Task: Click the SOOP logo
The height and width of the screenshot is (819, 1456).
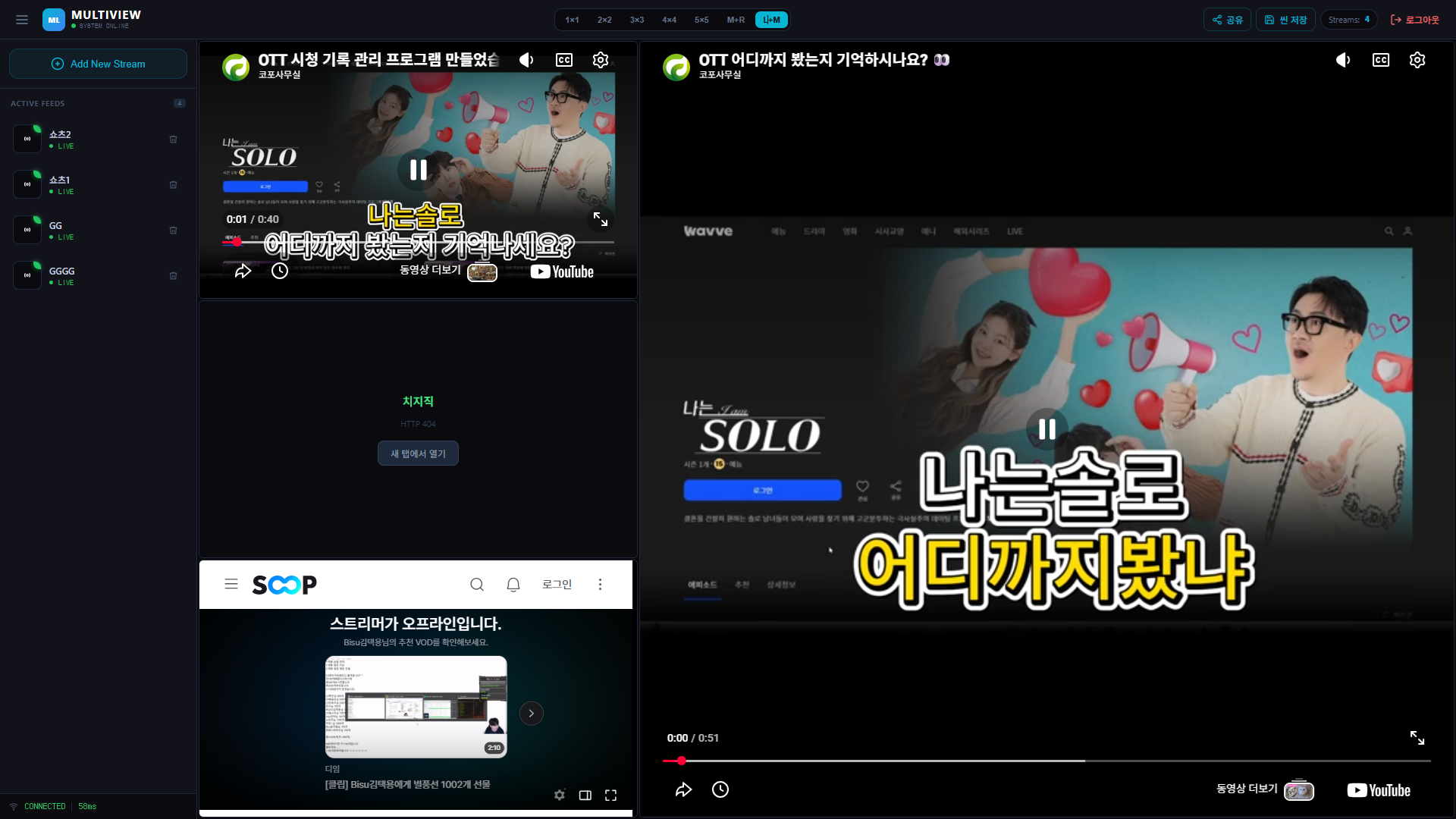Action: click(x=284, y=585)
